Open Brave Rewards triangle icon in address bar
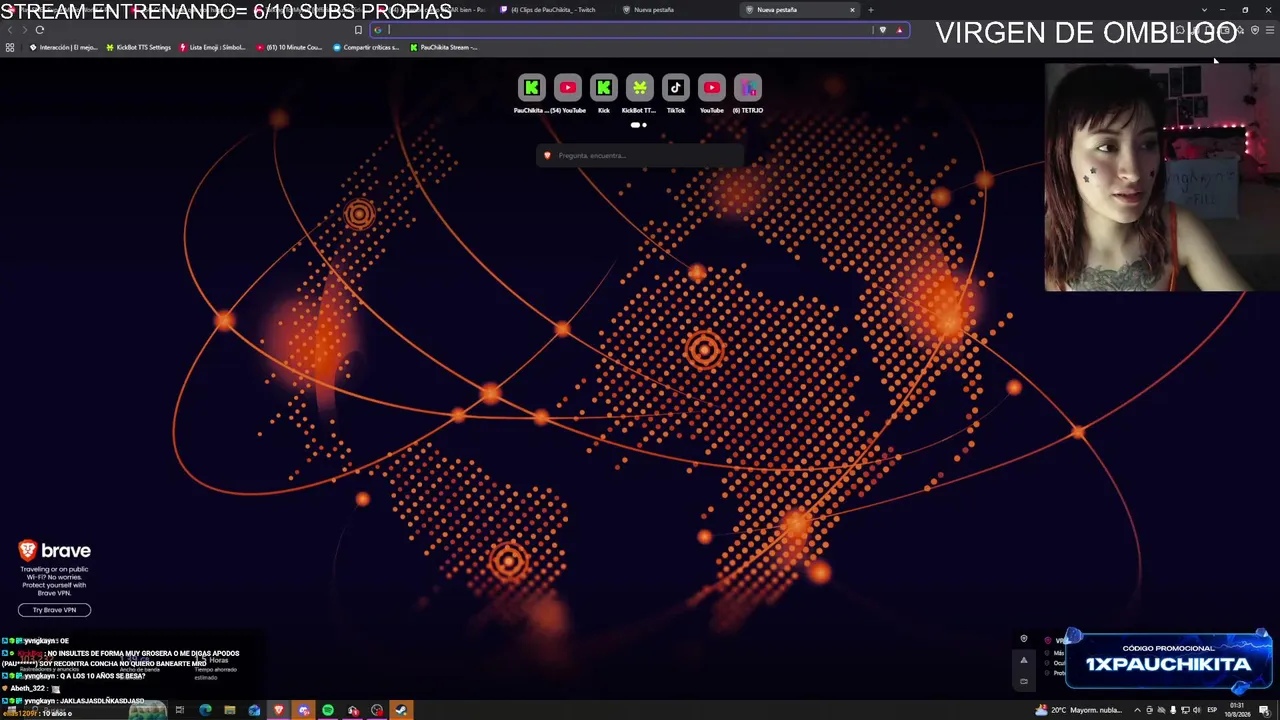 (x=899, y=30)
